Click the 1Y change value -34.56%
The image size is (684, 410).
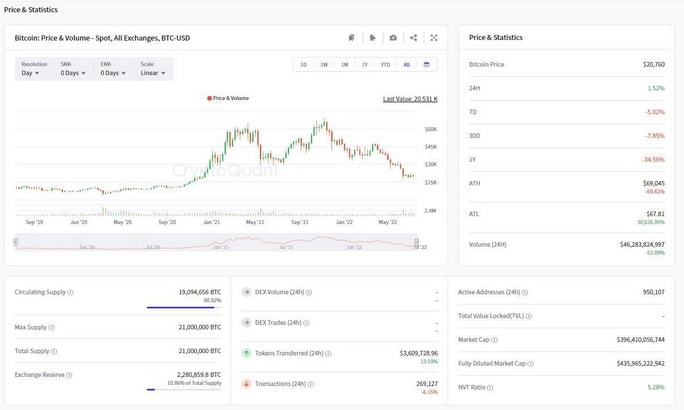tap(653, 160)
